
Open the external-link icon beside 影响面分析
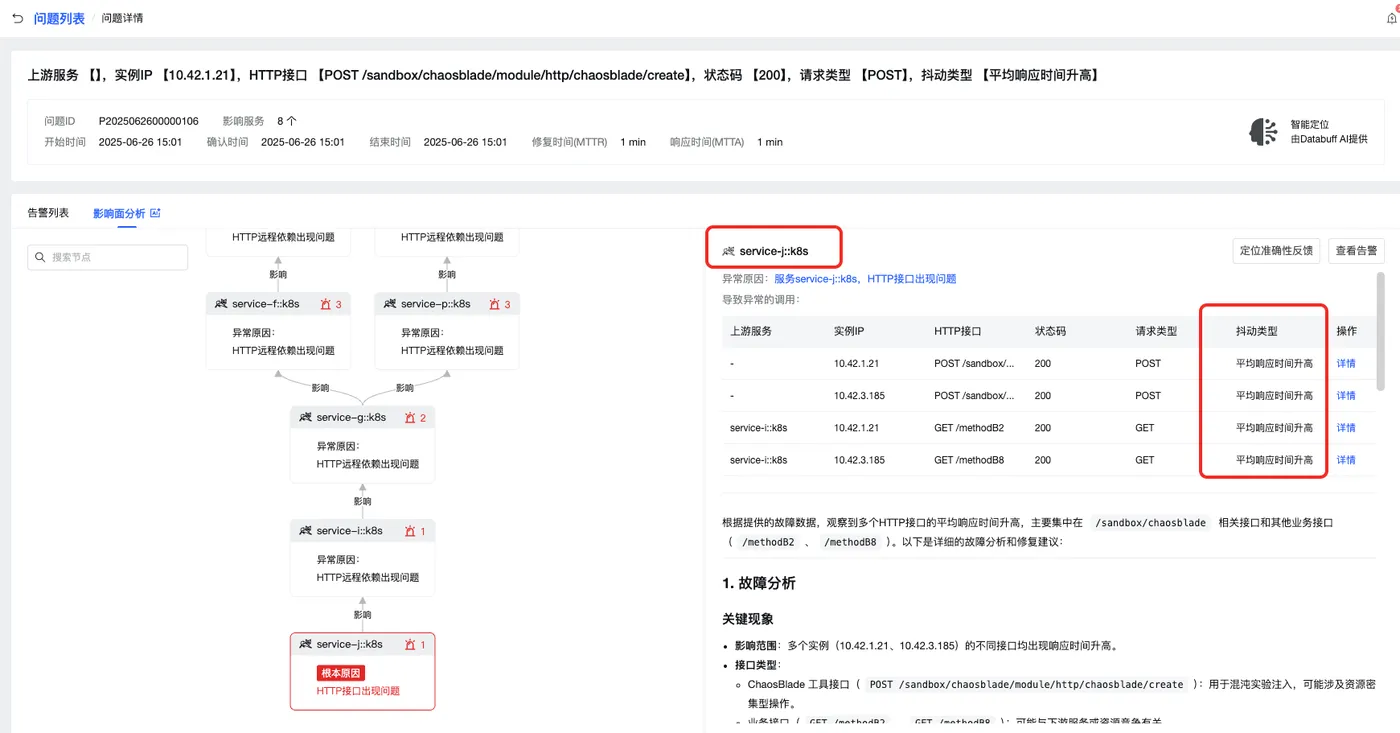pyautogui.click(x=155, y=213)
